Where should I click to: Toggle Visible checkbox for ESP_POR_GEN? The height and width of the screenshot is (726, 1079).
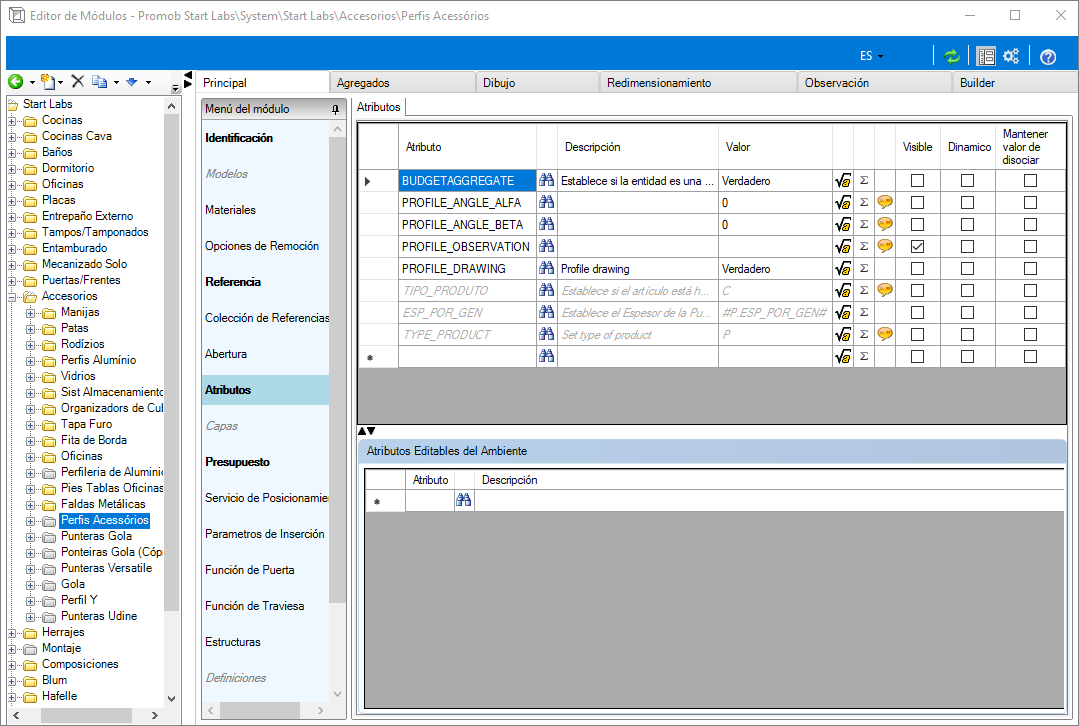coord(917,312)
